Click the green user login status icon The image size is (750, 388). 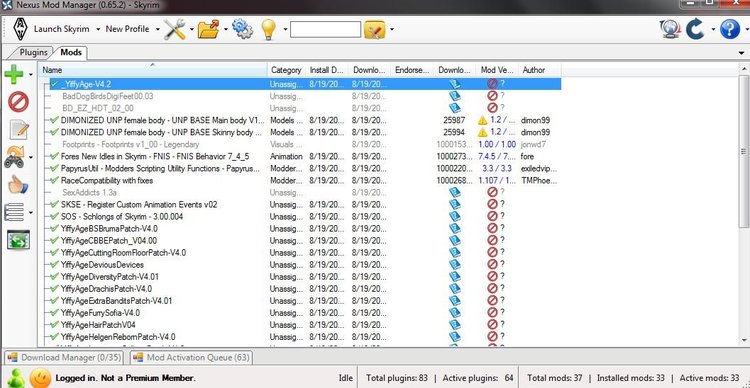click(x=16, y=377)
